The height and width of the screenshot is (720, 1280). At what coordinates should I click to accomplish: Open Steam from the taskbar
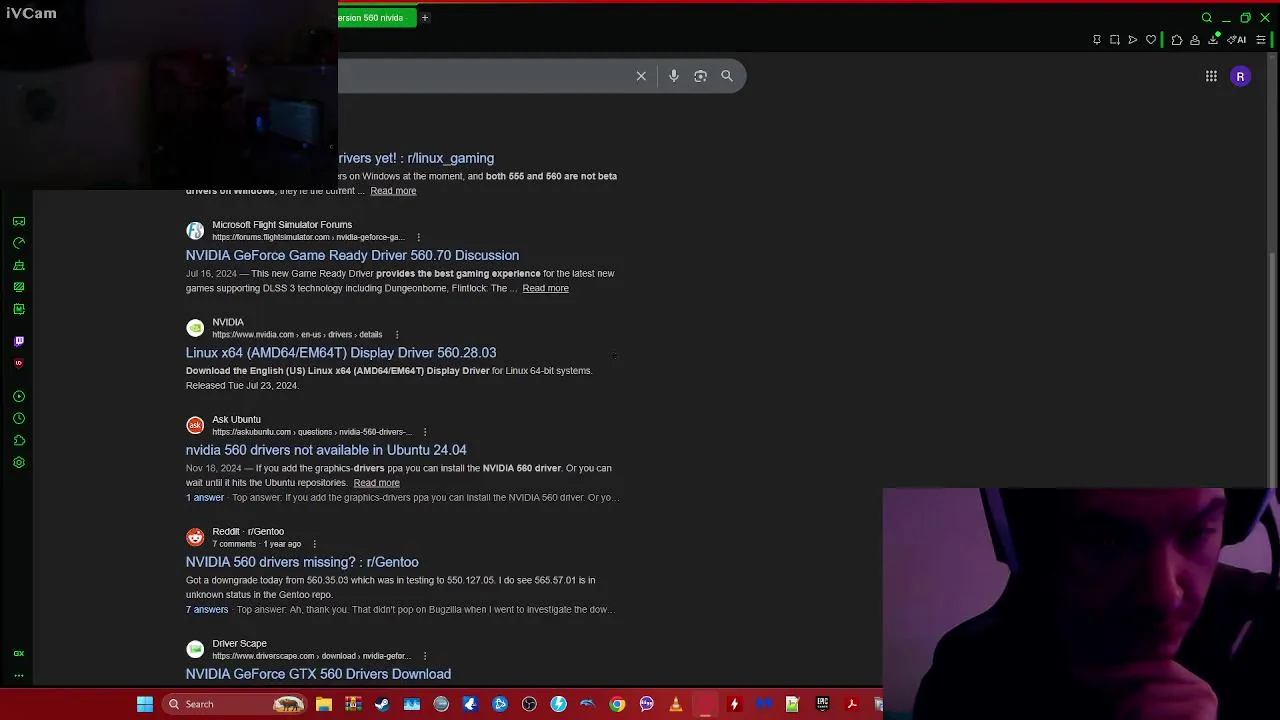pyautogui.click(x=382, y=704)
